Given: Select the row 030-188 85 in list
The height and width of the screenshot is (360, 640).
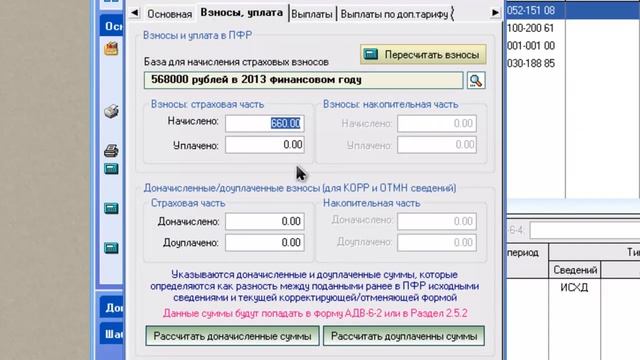Looking at the screenshot, I should (573, 63).
